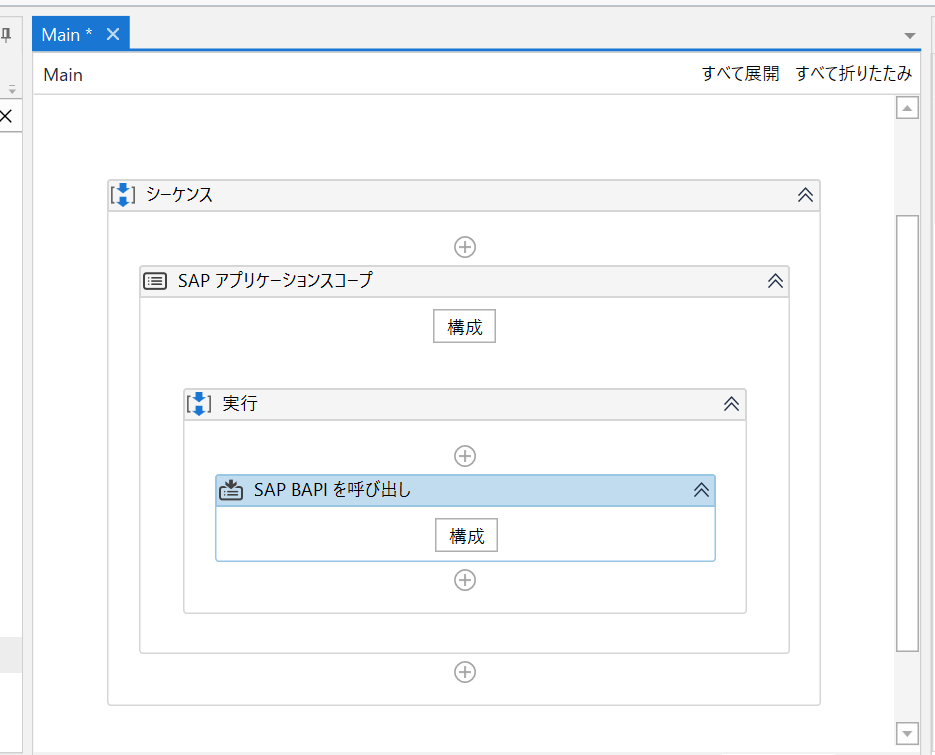
Task: Collapse the SAP BAPI を呼び出し activity
Action: (x=701, y=490)
